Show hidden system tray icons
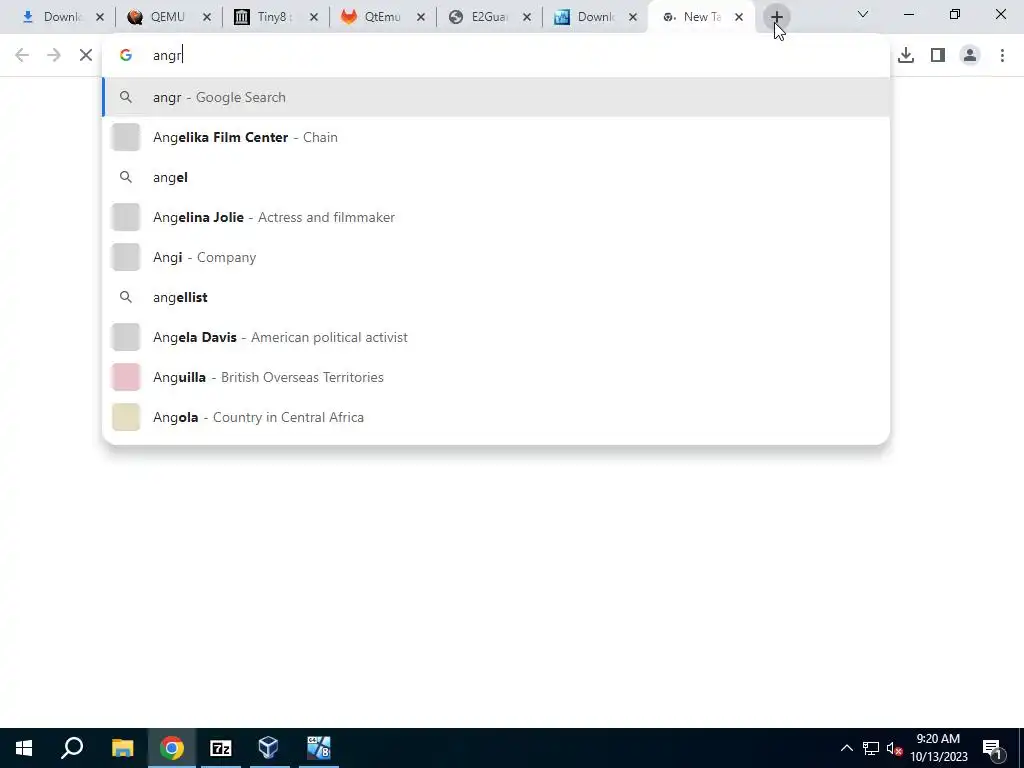Screen dimensions: 1024x768 846,748
